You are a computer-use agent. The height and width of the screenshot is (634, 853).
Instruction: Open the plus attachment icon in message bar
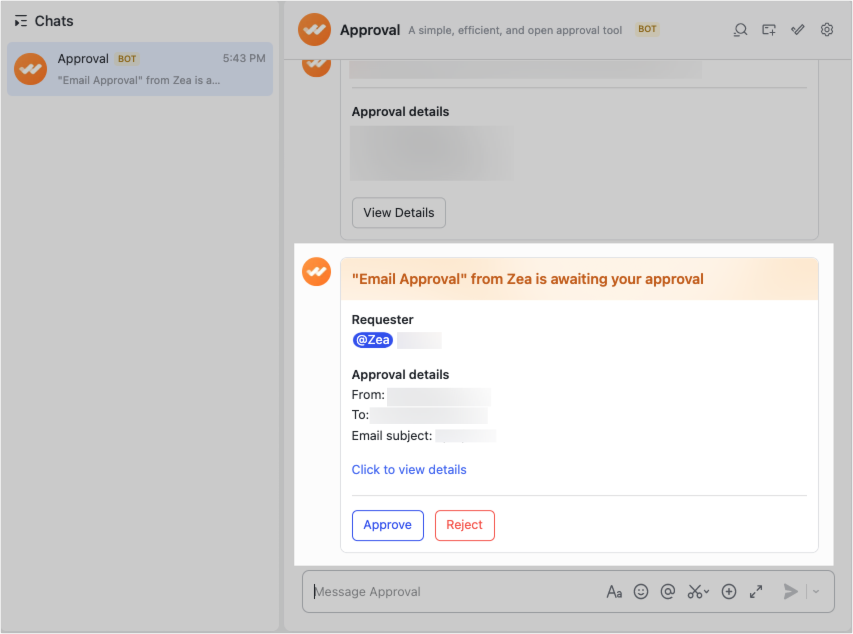click(x=729, y=591)
